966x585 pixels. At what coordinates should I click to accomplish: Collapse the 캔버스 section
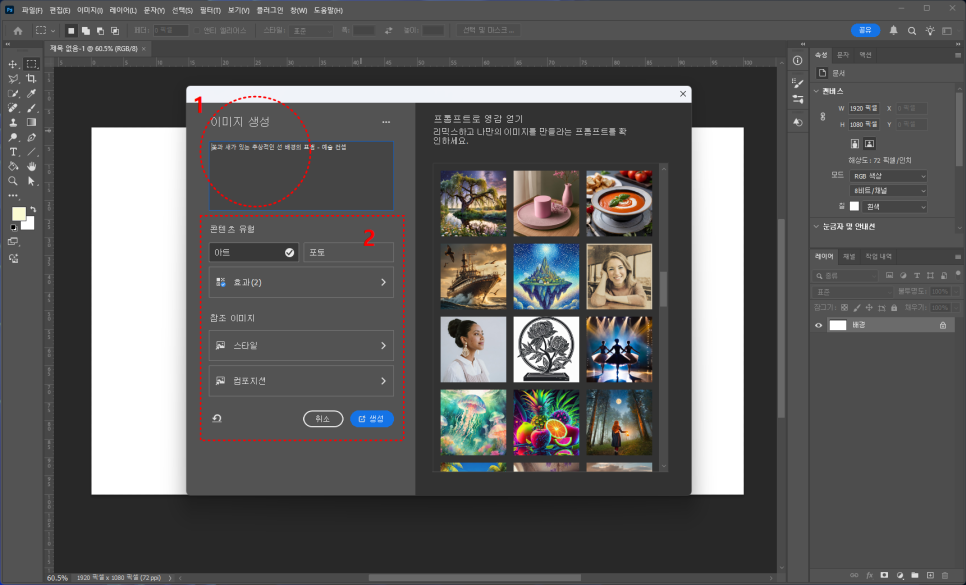pos(817,91)
